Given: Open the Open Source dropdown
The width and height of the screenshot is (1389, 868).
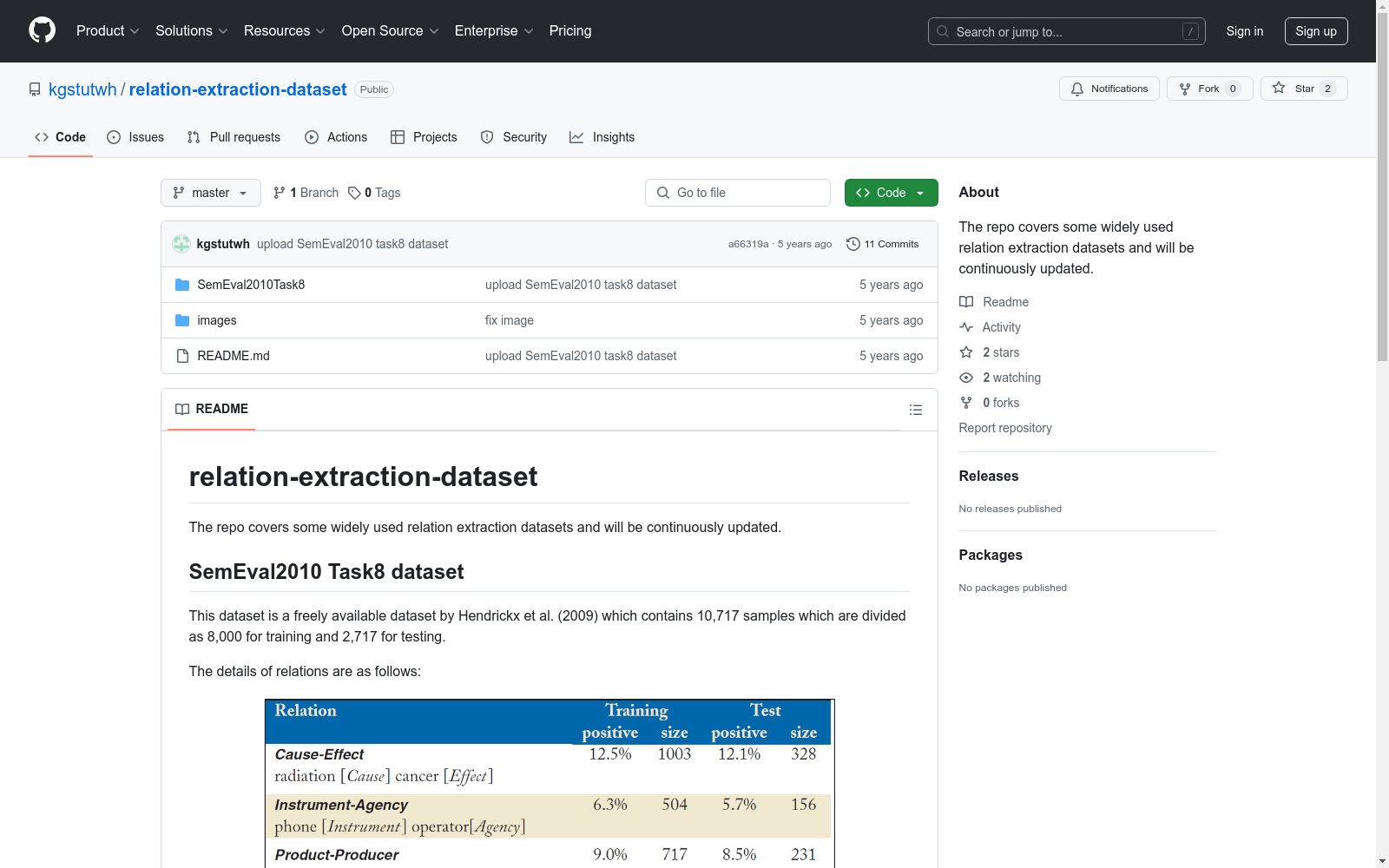Looking at the screenshot, I should point(391,31).
